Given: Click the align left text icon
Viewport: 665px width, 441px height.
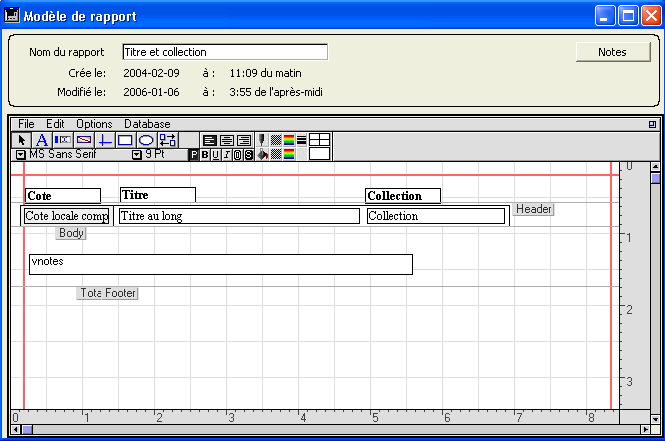Looking at the screenshot, I should click(209, 140).
